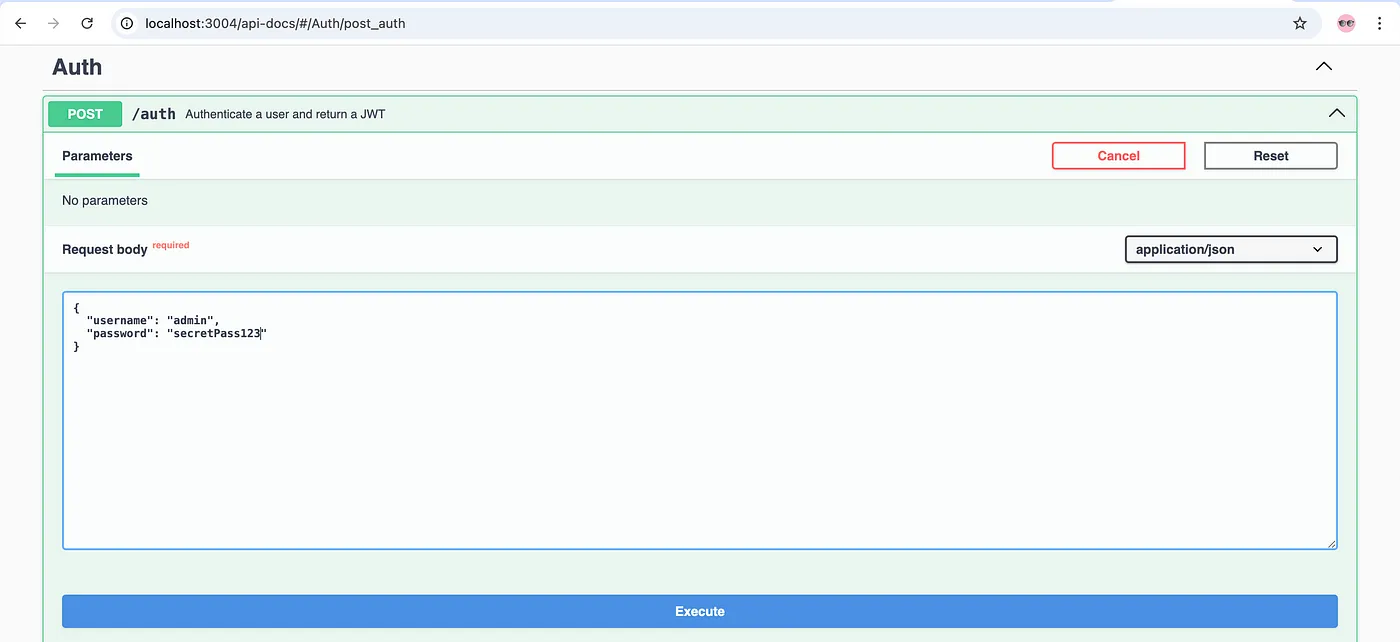
Task: Collapse the Auth section using its chevron
Action: point(1323,67)
